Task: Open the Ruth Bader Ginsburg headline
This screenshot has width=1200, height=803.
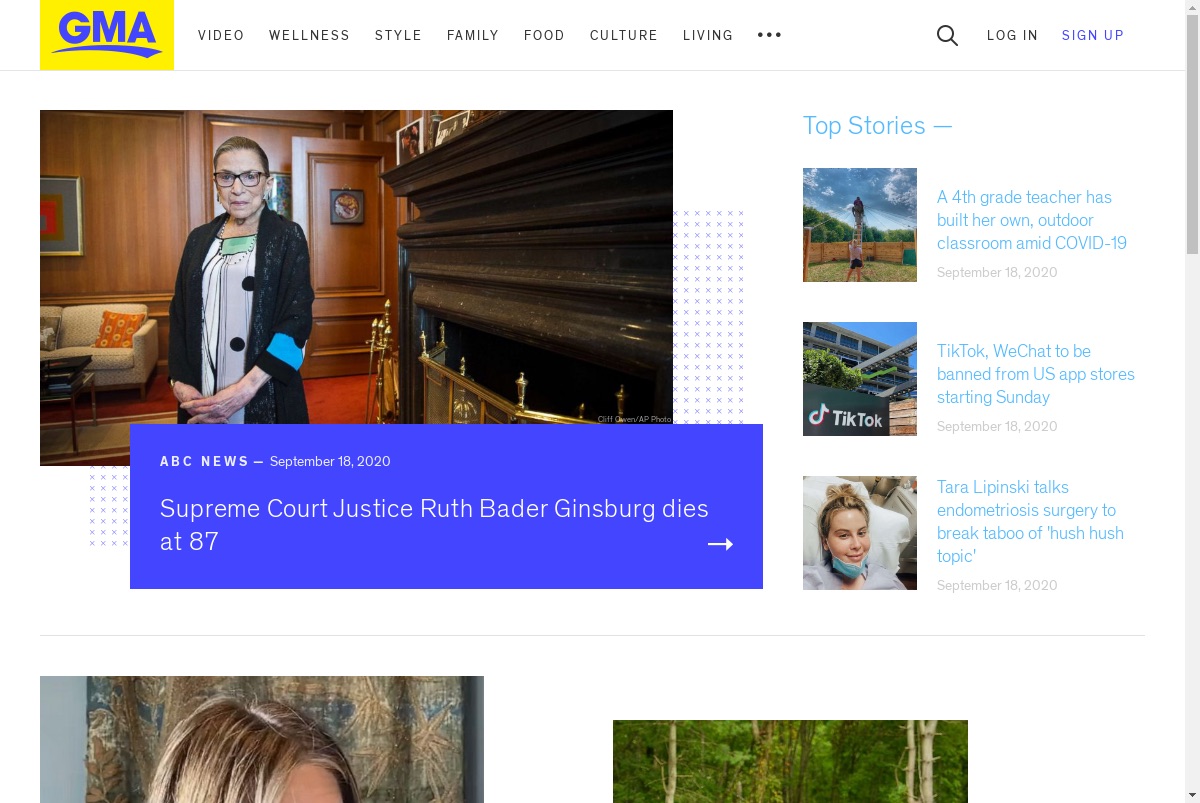Action: coord(434,525)
